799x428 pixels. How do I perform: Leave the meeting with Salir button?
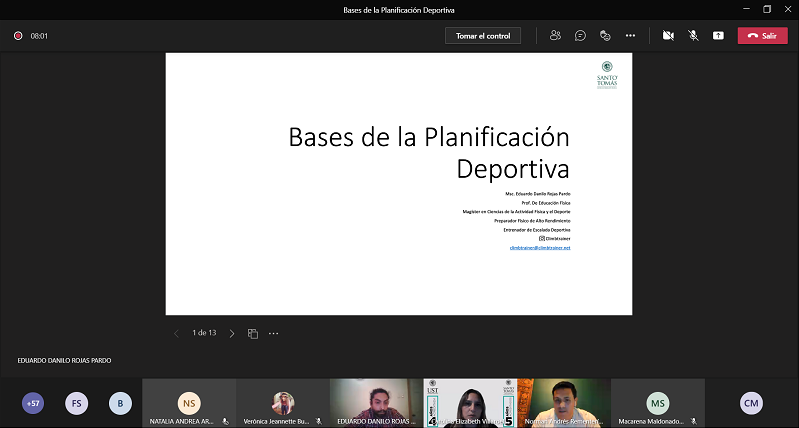tap(762, 36)
